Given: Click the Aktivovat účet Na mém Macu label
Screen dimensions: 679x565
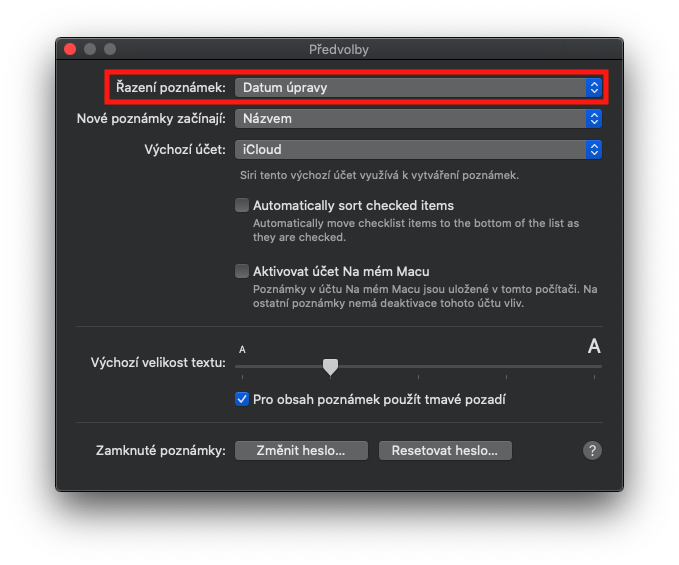Looking at the screenshot, I should click(x=341, y=271).
